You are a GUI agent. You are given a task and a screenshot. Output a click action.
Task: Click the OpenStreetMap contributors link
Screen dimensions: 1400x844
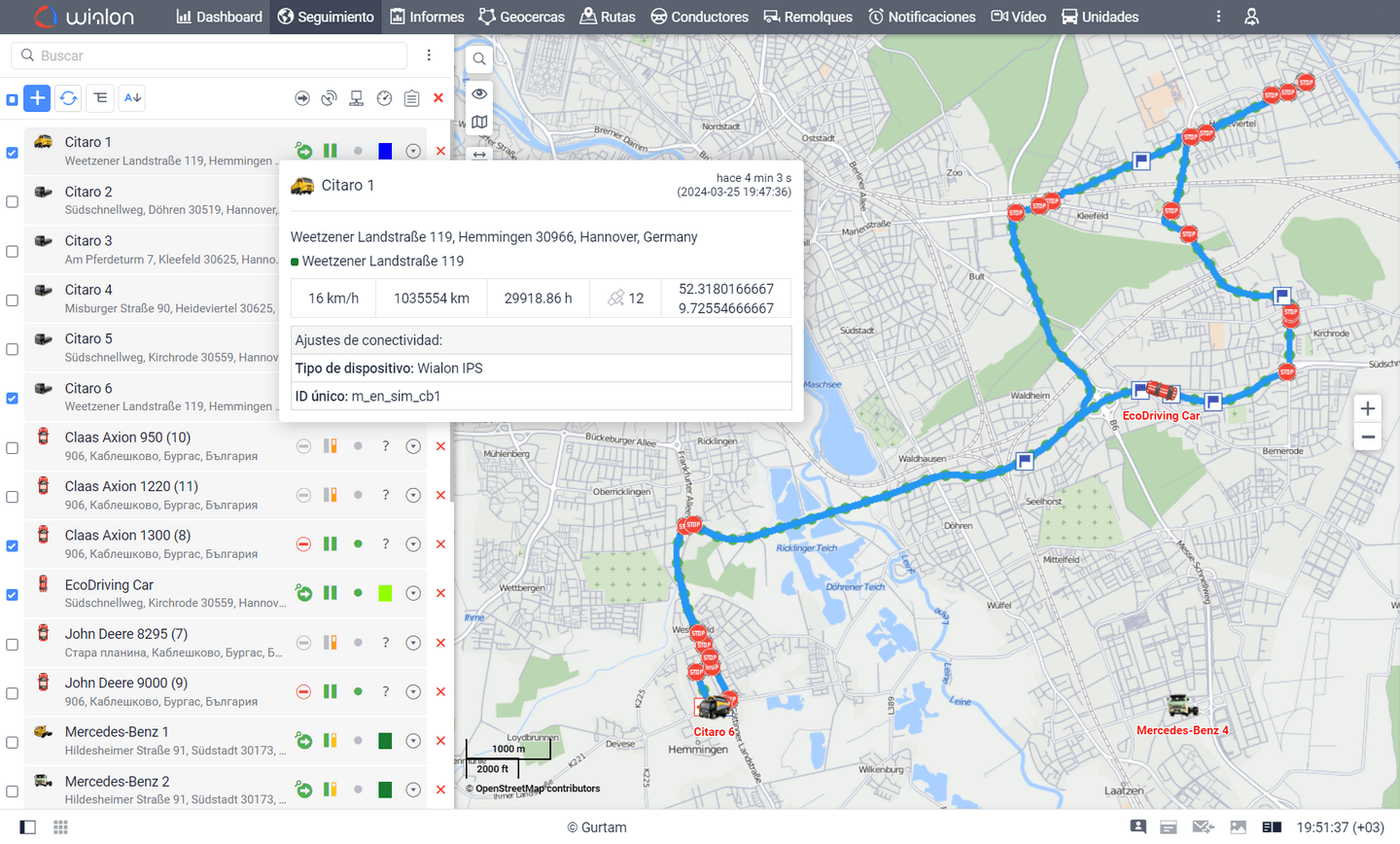538,789
